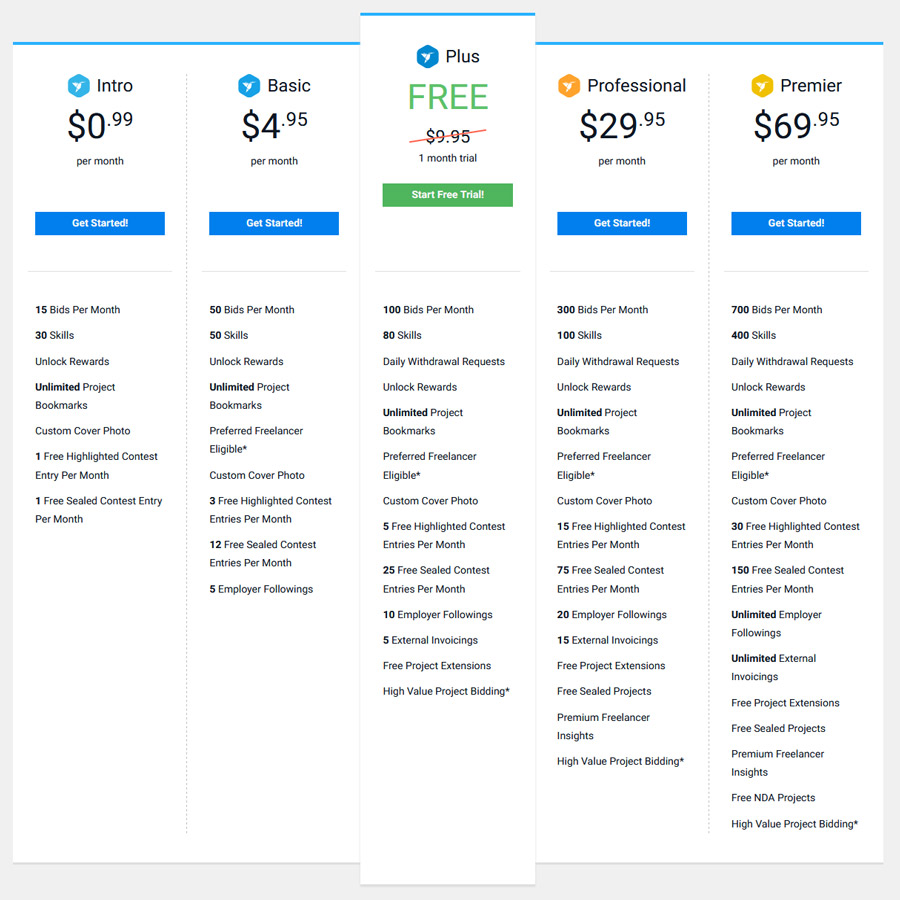The image size is (900, 900).
Task: Click the Premier plan gold icon
Action: tap(762, 86)
